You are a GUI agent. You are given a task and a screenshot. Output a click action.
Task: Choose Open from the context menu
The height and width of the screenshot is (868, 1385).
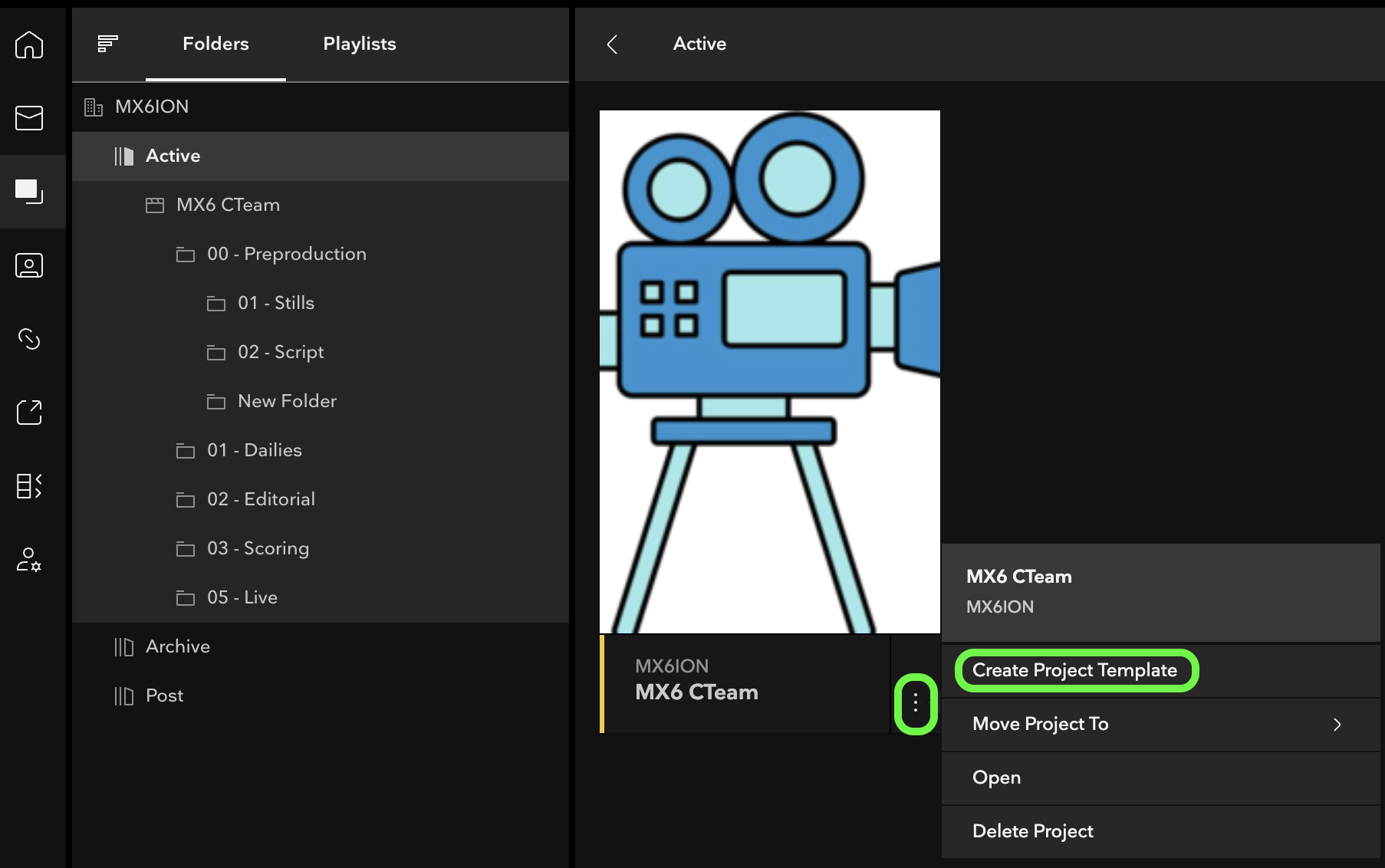click(x=996, y=778)
